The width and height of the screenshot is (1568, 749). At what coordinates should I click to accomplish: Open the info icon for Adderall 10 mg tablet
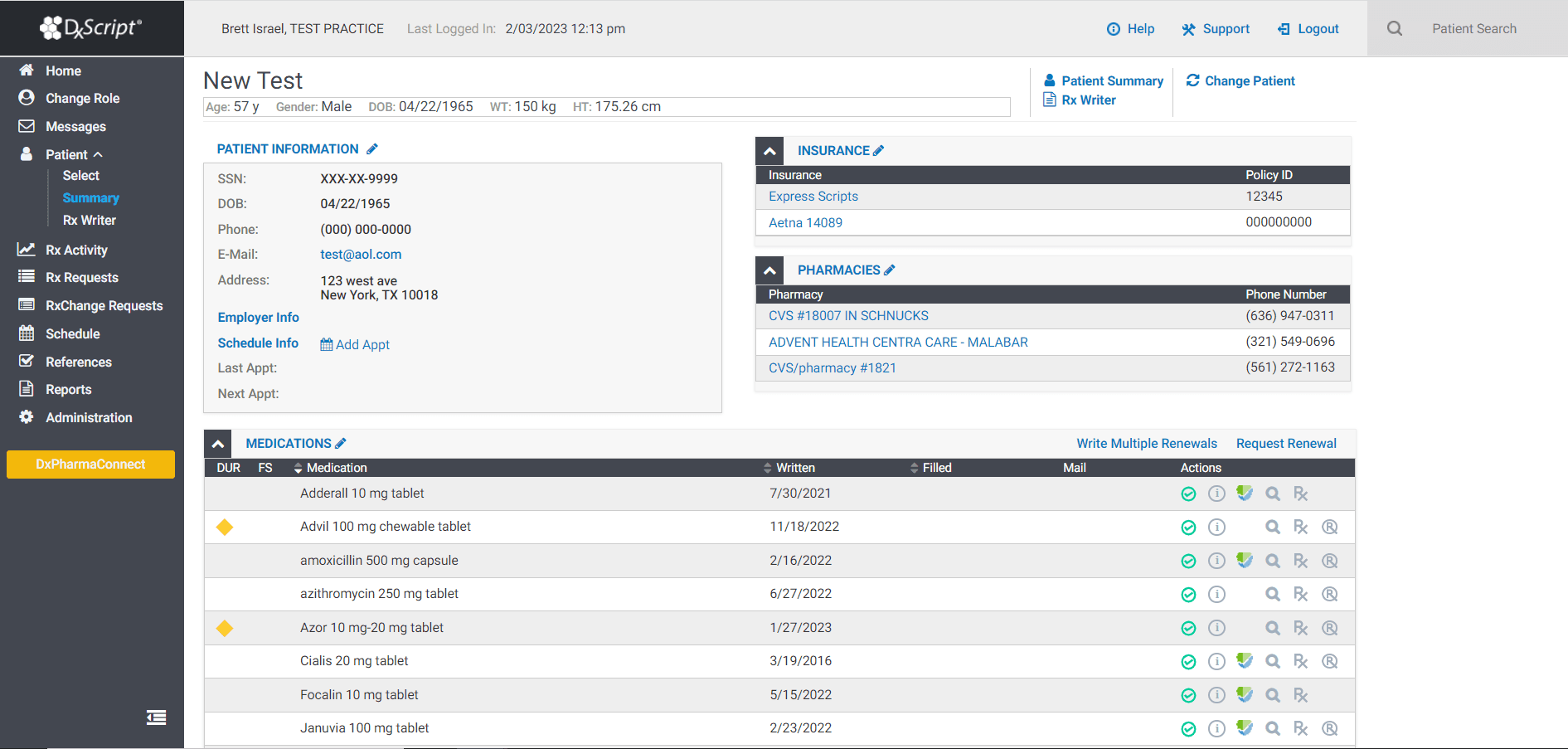click(1216, 493)
